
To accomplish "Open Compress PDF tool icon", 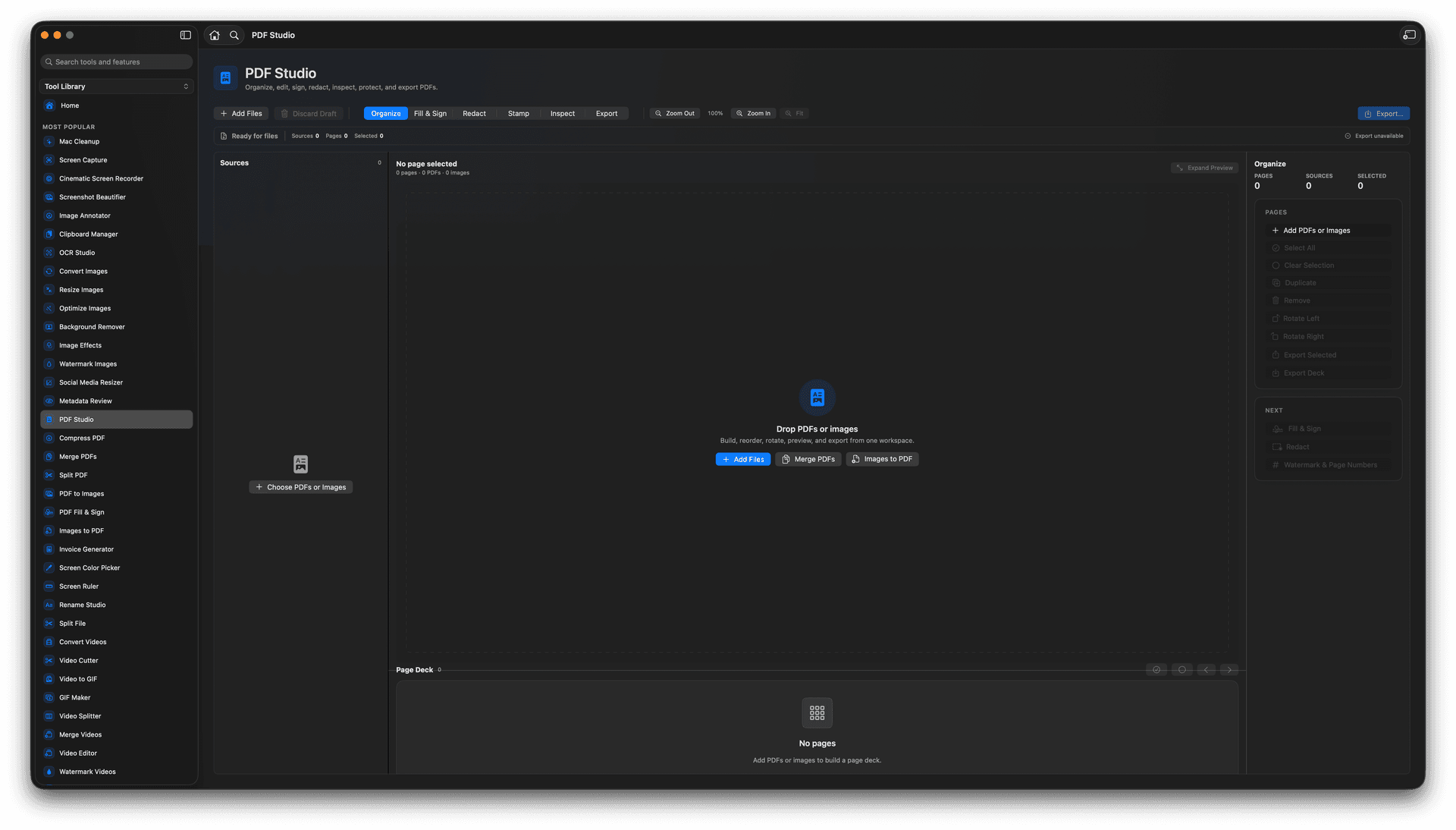I will [x=49, y=438].
